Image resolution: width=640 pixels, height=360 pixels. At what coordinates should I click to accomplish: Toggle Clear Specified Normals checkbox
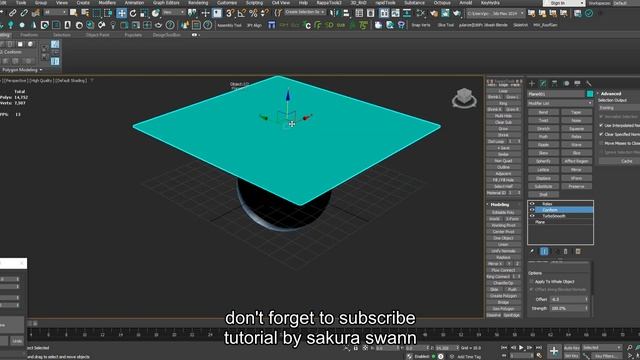(601, 134)
